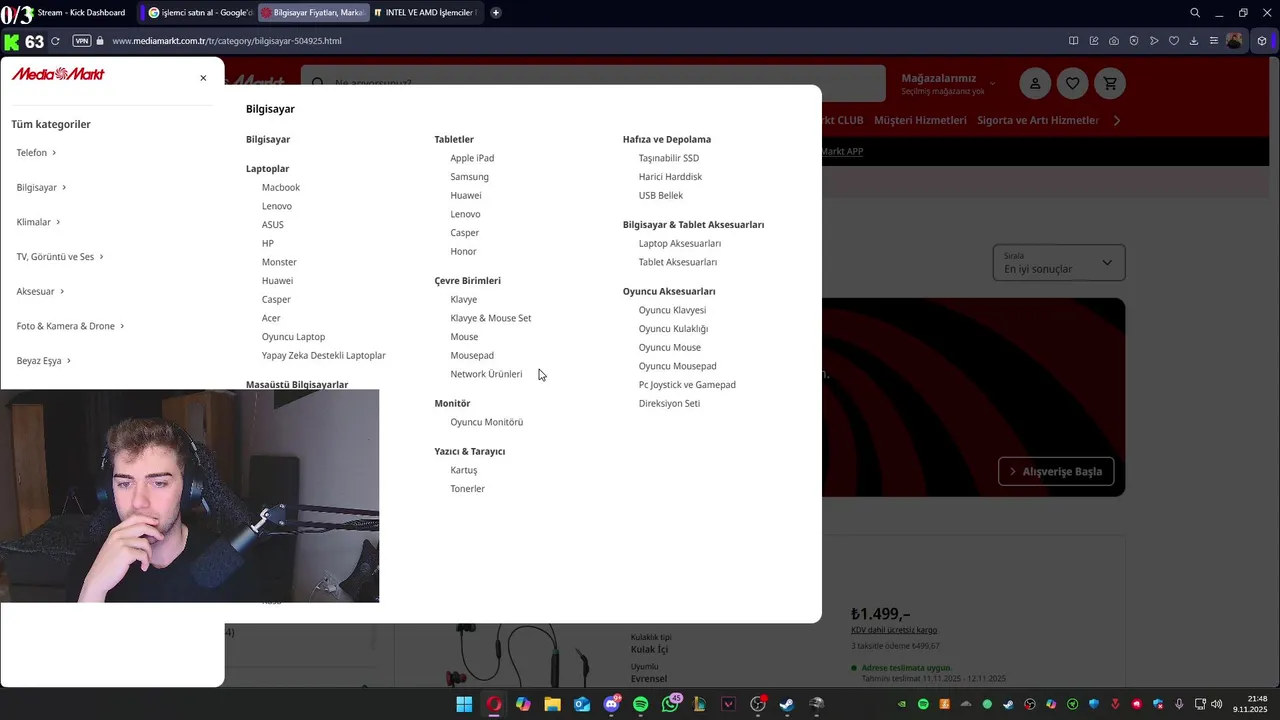Expand the Klimalar category
This screenshot has width=1280, height=720.
point(38,222)
